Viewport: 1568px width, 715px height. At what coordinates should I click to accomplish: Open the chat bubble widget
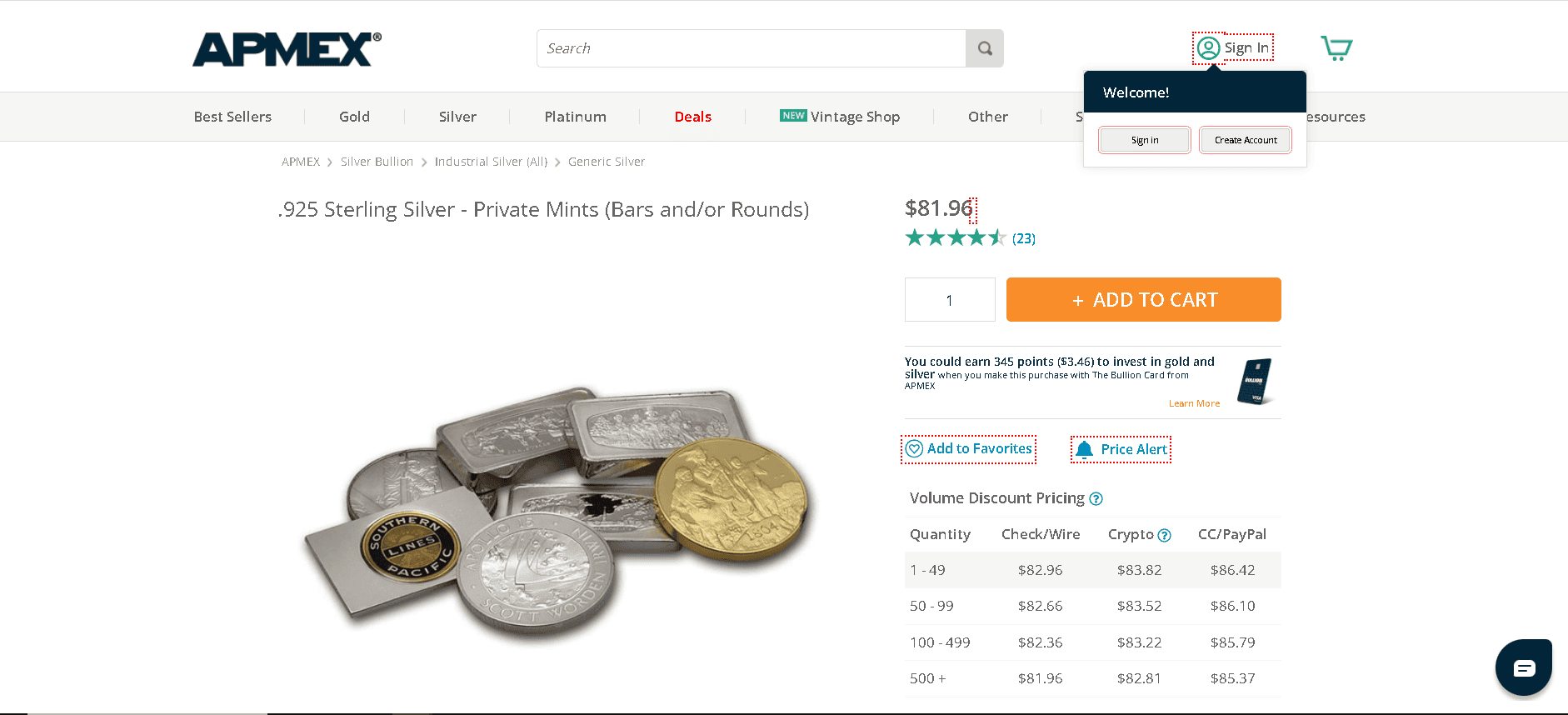(1523, 667)
